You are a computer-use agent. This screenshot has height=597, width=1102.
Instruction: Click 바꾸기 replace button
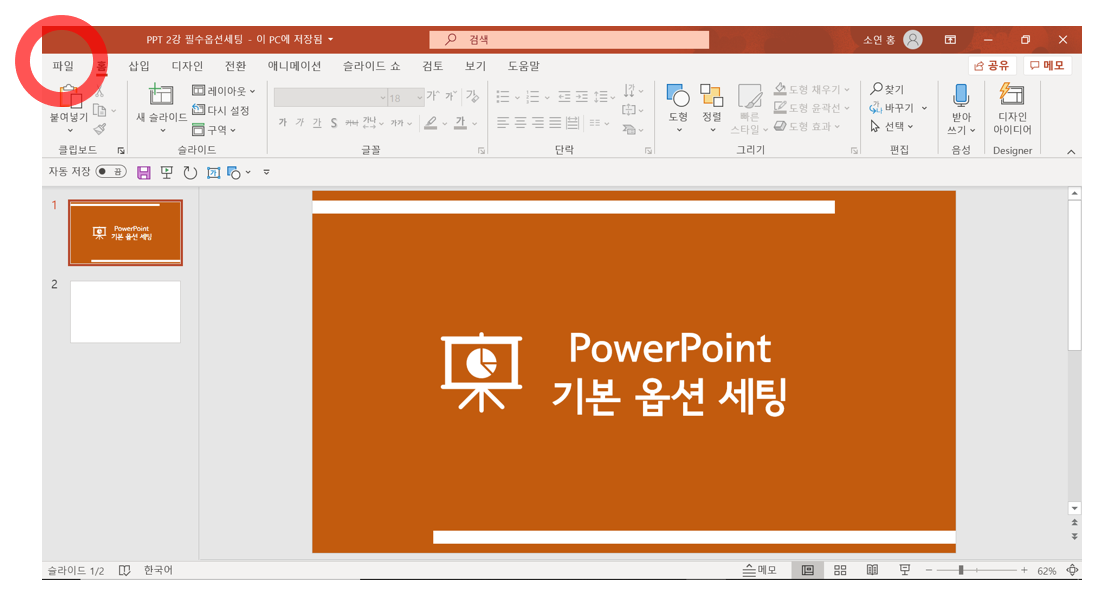point(892,108)
